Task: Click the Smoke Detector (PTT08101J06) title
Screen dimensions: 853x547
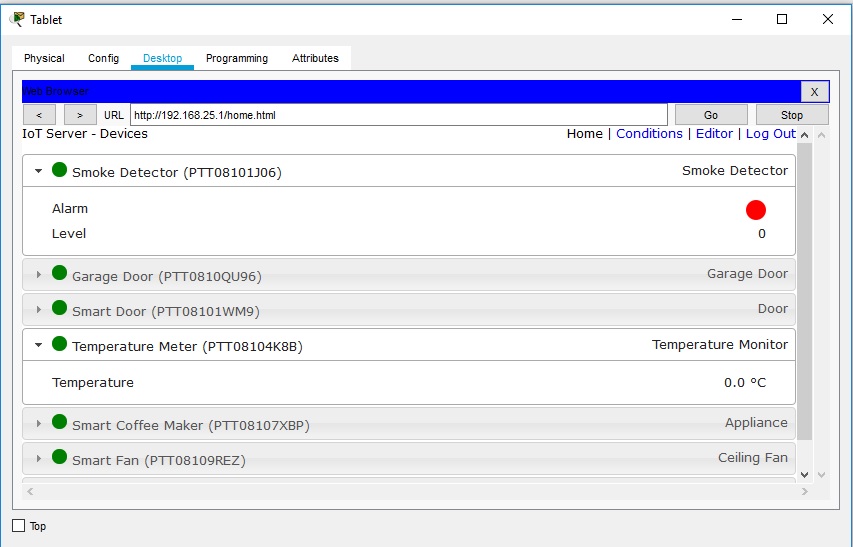Action: [x=177, y=172]
